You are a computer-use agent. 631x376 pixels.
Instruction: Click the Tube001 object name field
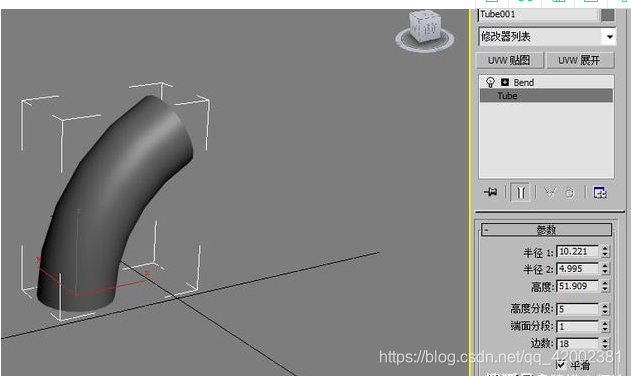coord(538,14)
